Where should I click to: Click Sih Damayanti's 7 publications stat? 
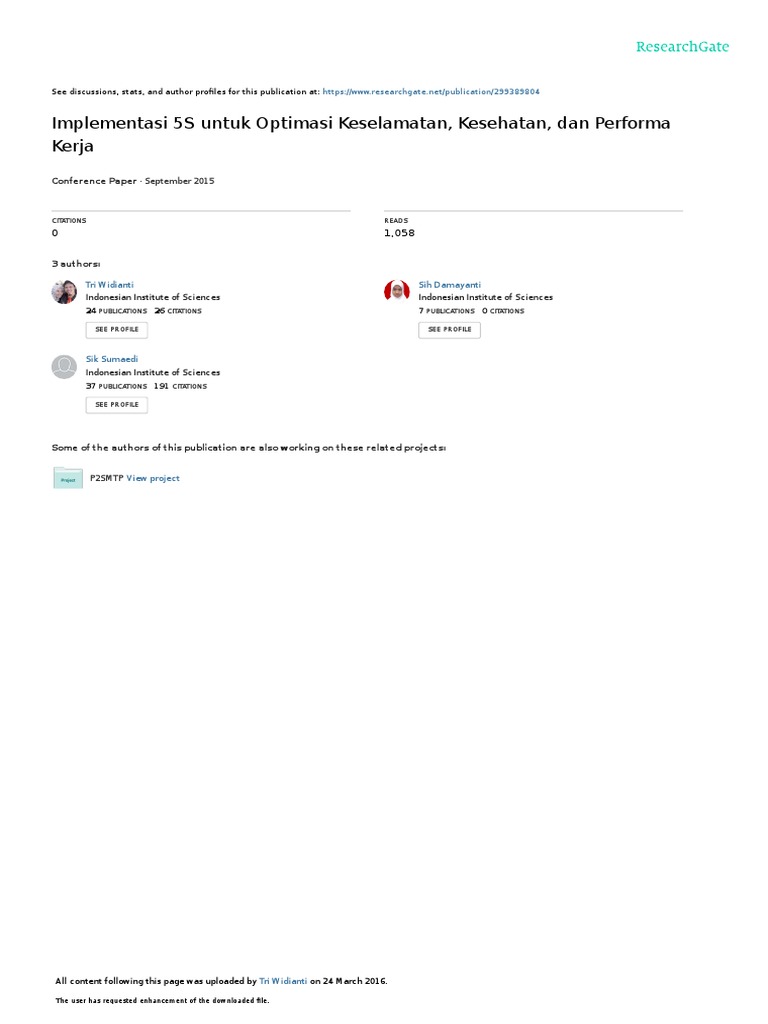click(x=446, y=311)
